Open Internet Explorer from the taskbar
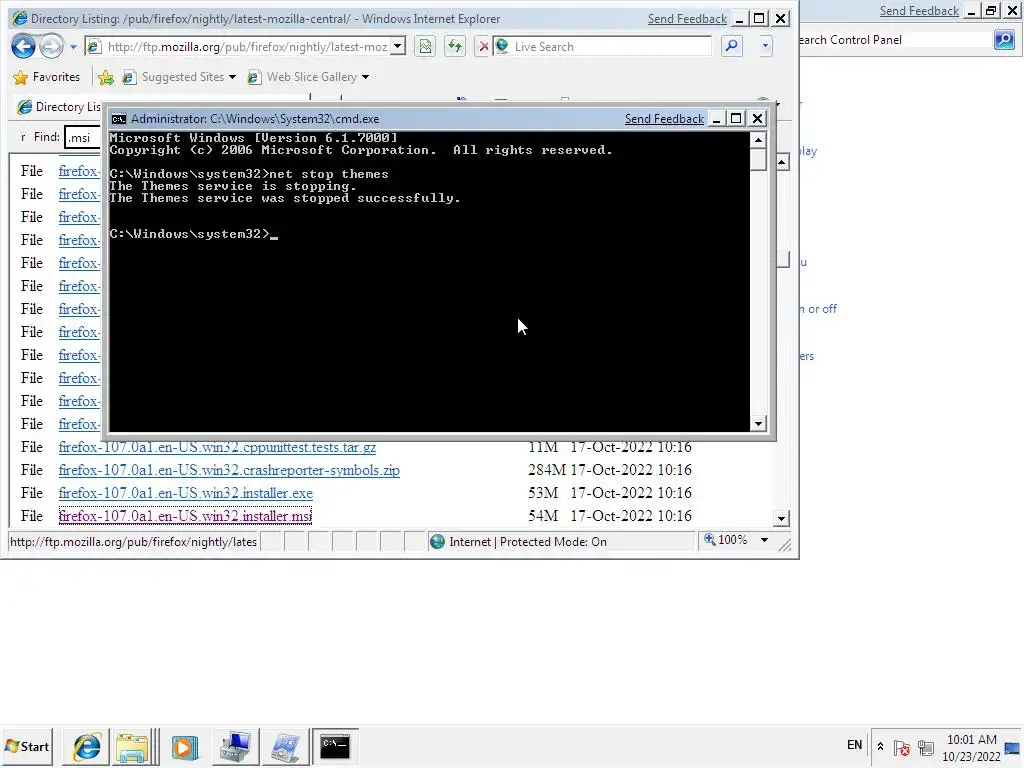The width and height of the screenshot is (1024, 768). click(x=86, y=746)
